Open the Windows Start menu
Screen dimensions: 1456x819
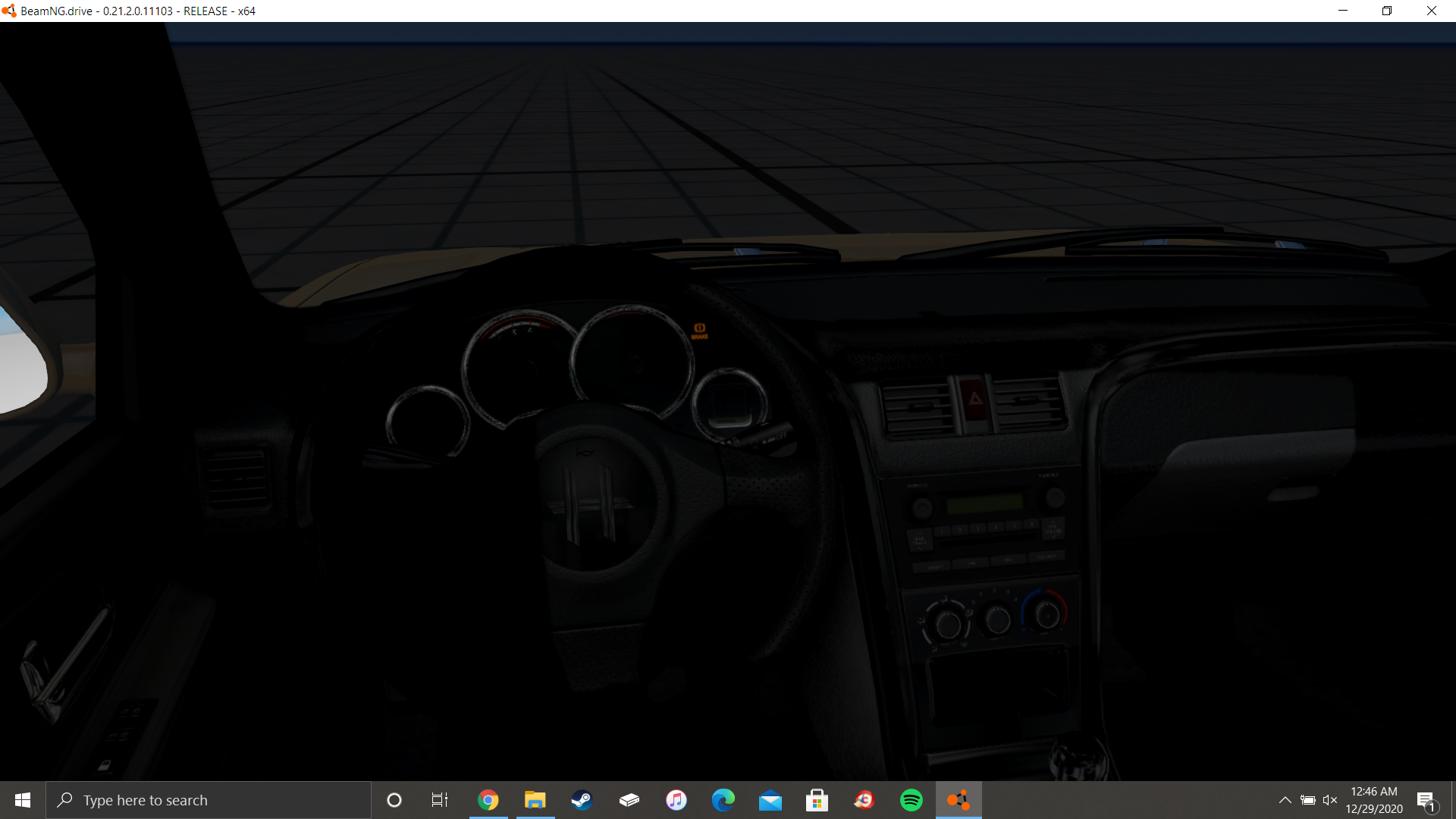(23, 800)
